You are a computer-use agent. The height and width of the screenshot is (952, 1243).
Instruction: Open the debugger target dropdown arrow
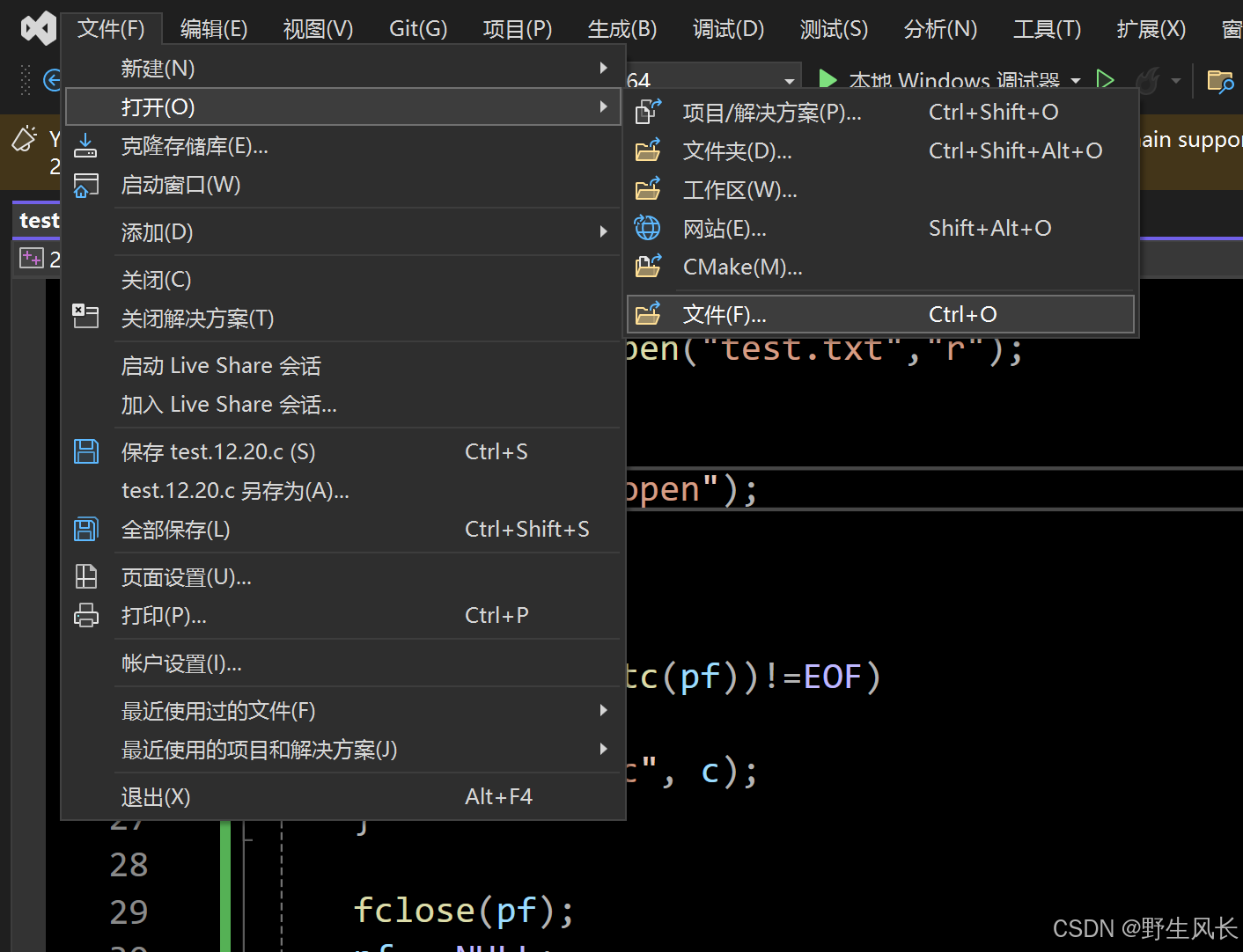click(1076, 81)
